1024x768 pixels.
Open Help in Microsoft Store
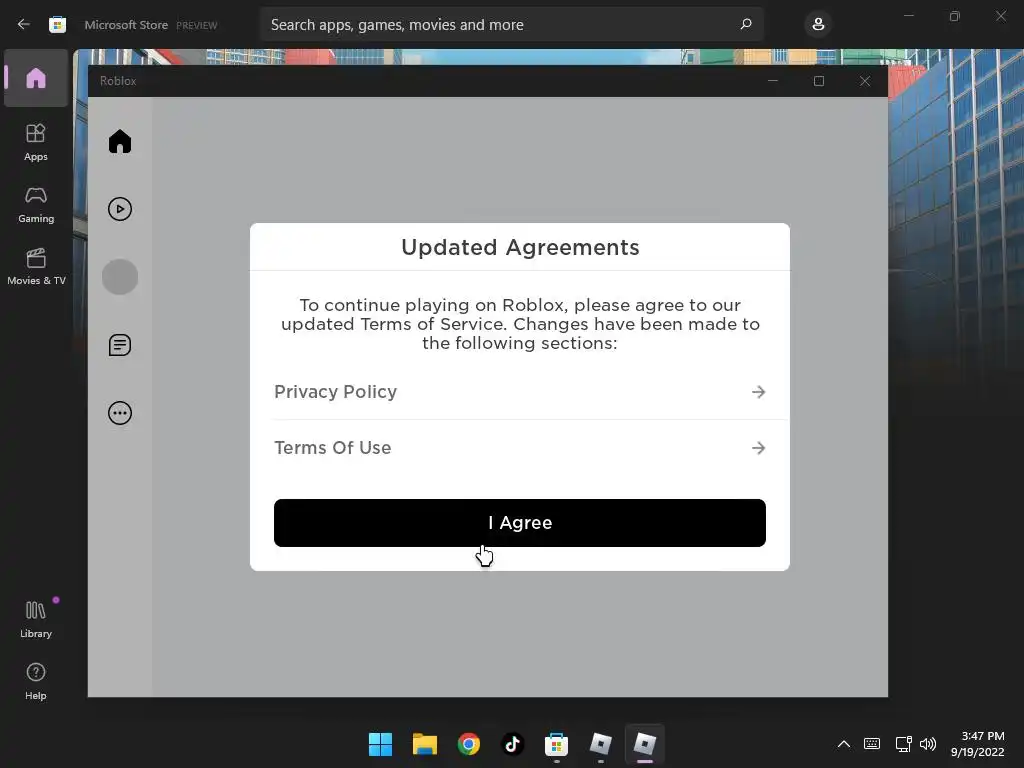click(x=36, y=681)
